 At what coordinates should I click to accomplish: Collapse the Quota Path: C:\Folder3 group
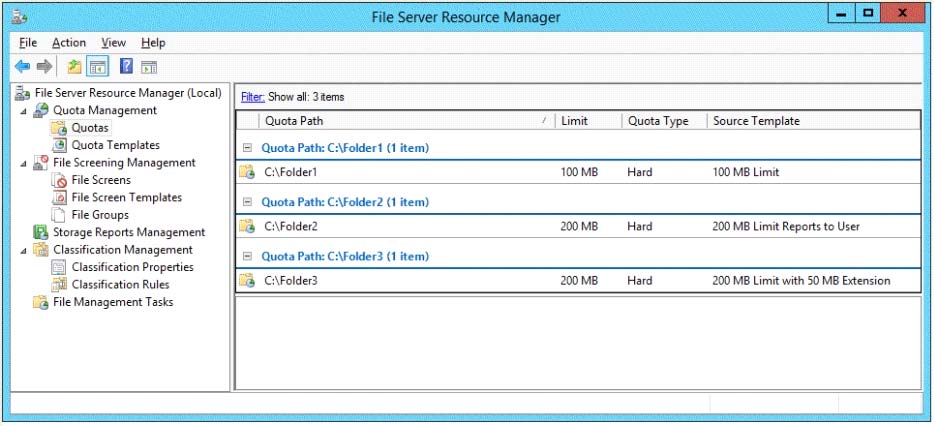248,256
